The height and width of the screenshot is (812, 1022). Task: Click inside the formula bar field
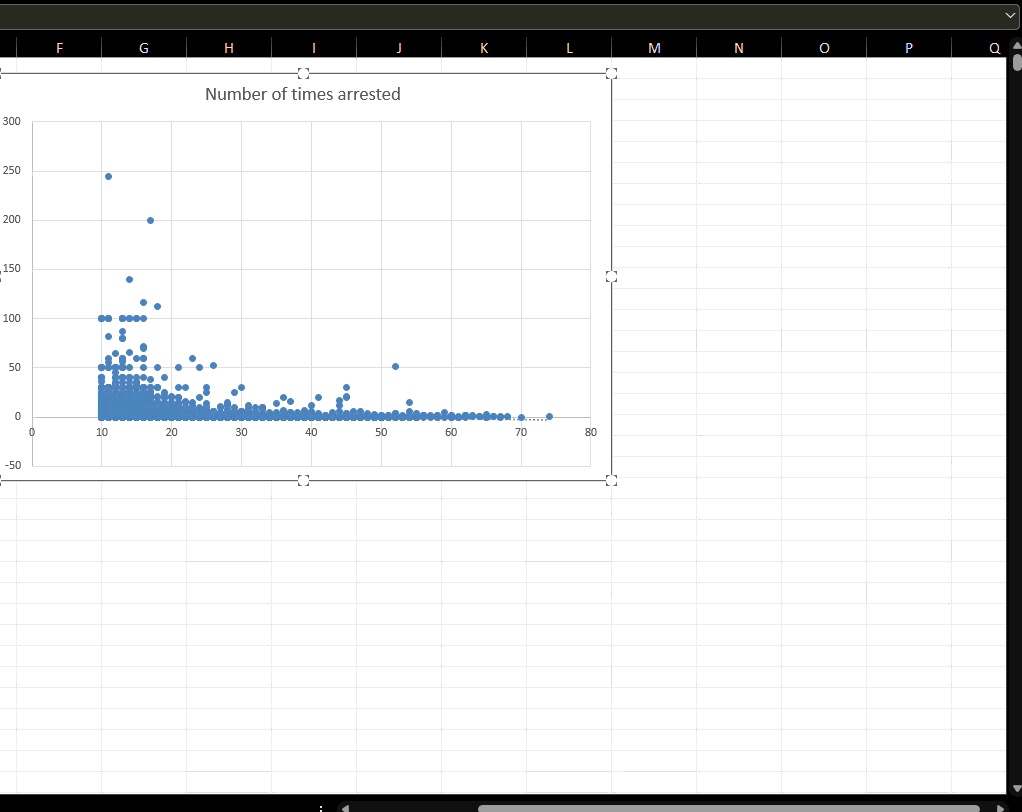pos(500,16)
